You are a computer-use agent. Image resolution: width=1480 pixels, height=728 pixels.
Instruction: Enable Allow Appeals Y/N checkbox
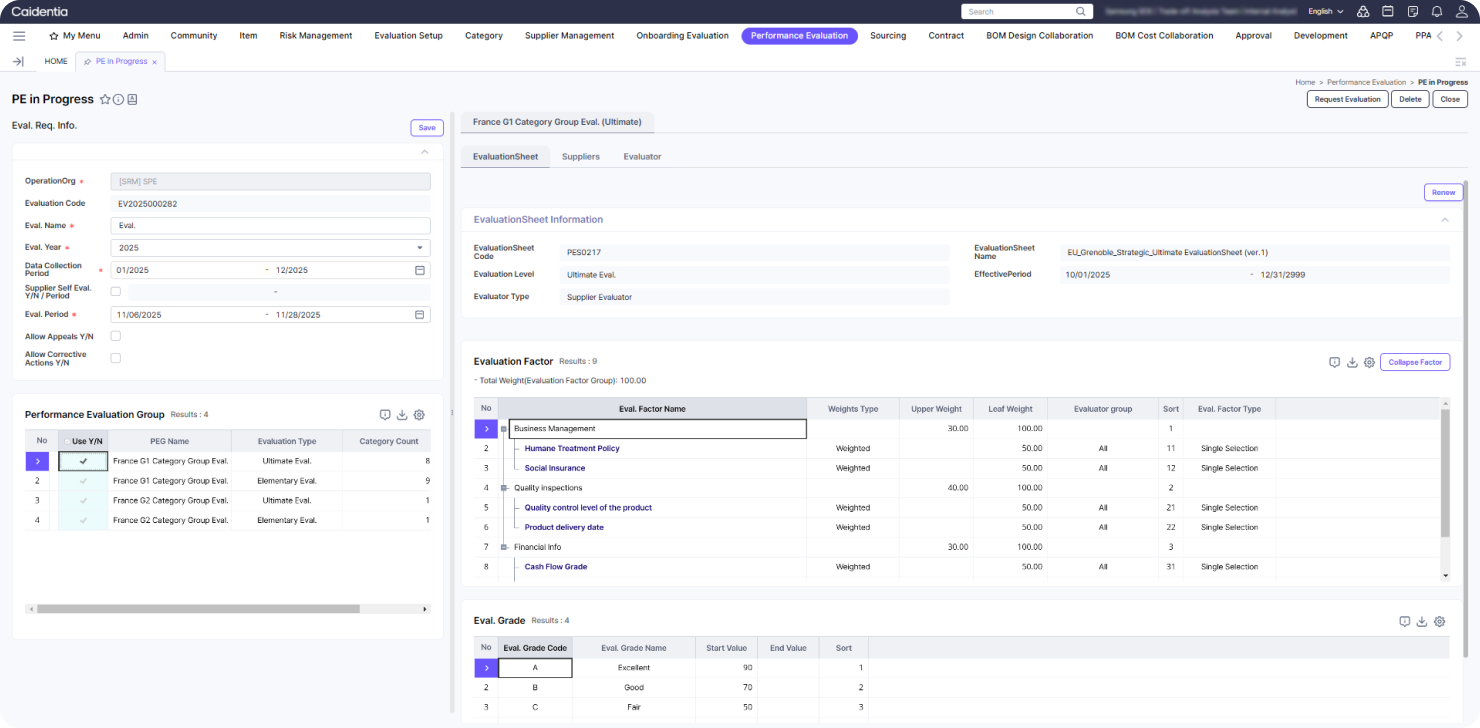[116, 336]
